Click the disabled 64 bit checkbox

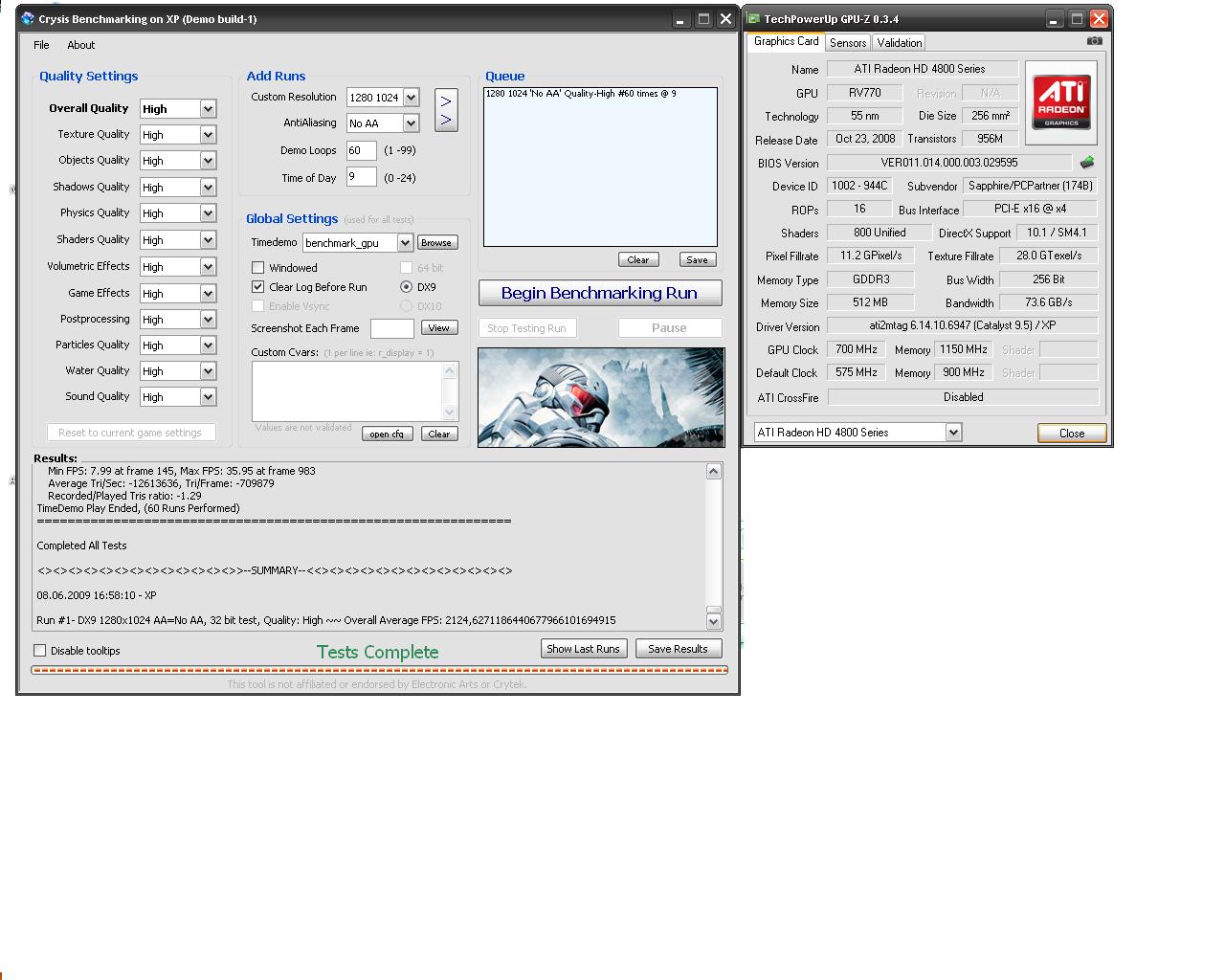click(406, 268)
